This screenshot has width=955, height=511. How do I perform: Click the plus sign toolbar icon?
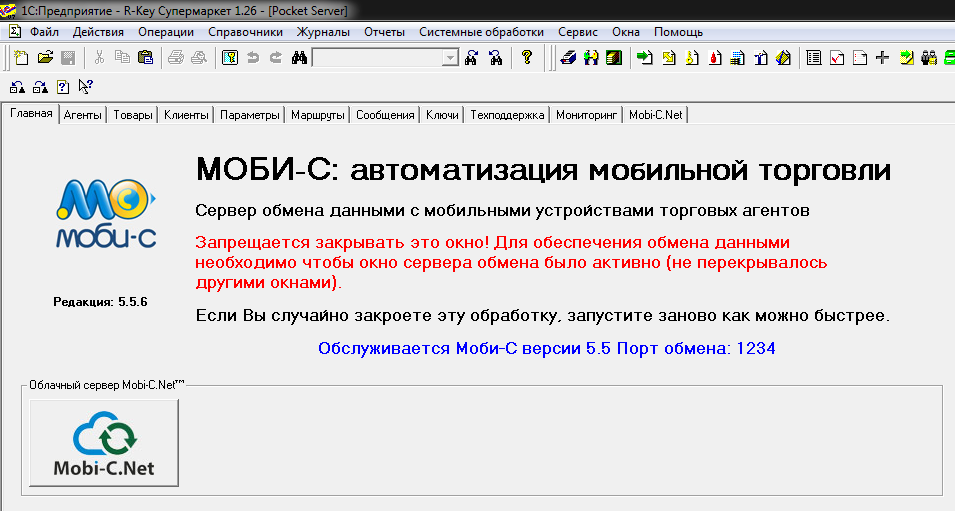[883, 58]
